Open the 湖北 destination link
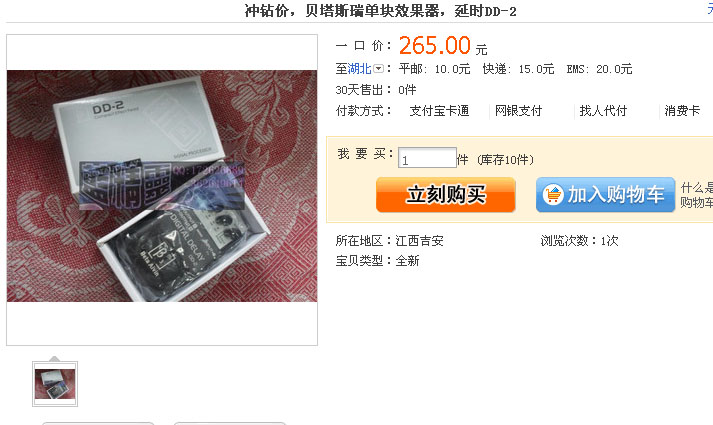 pyautogui.click(x=360, y=69)
